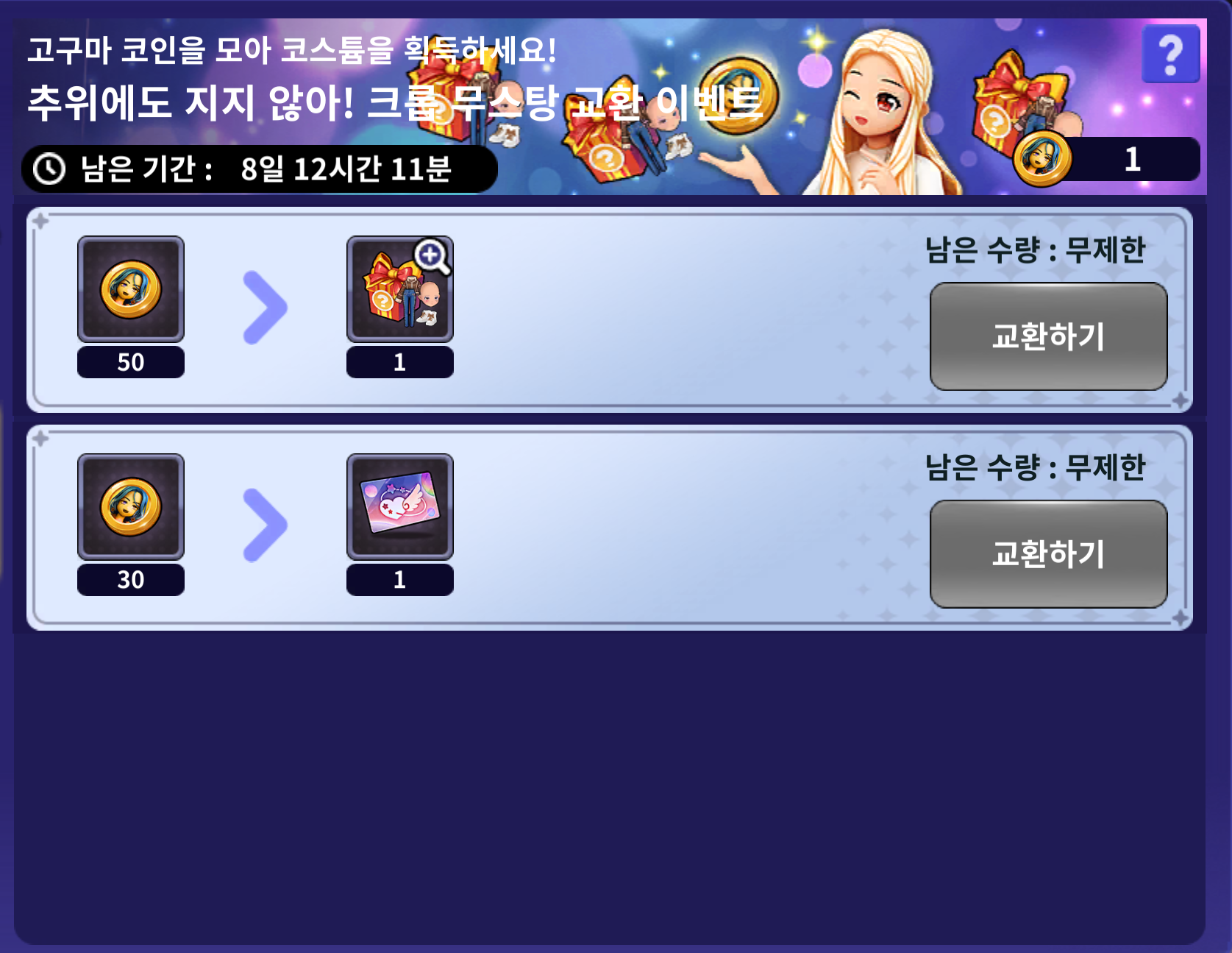Click the clock icon beside 남은 기간
Screen dimensions: 1232x953
point(49,169)
